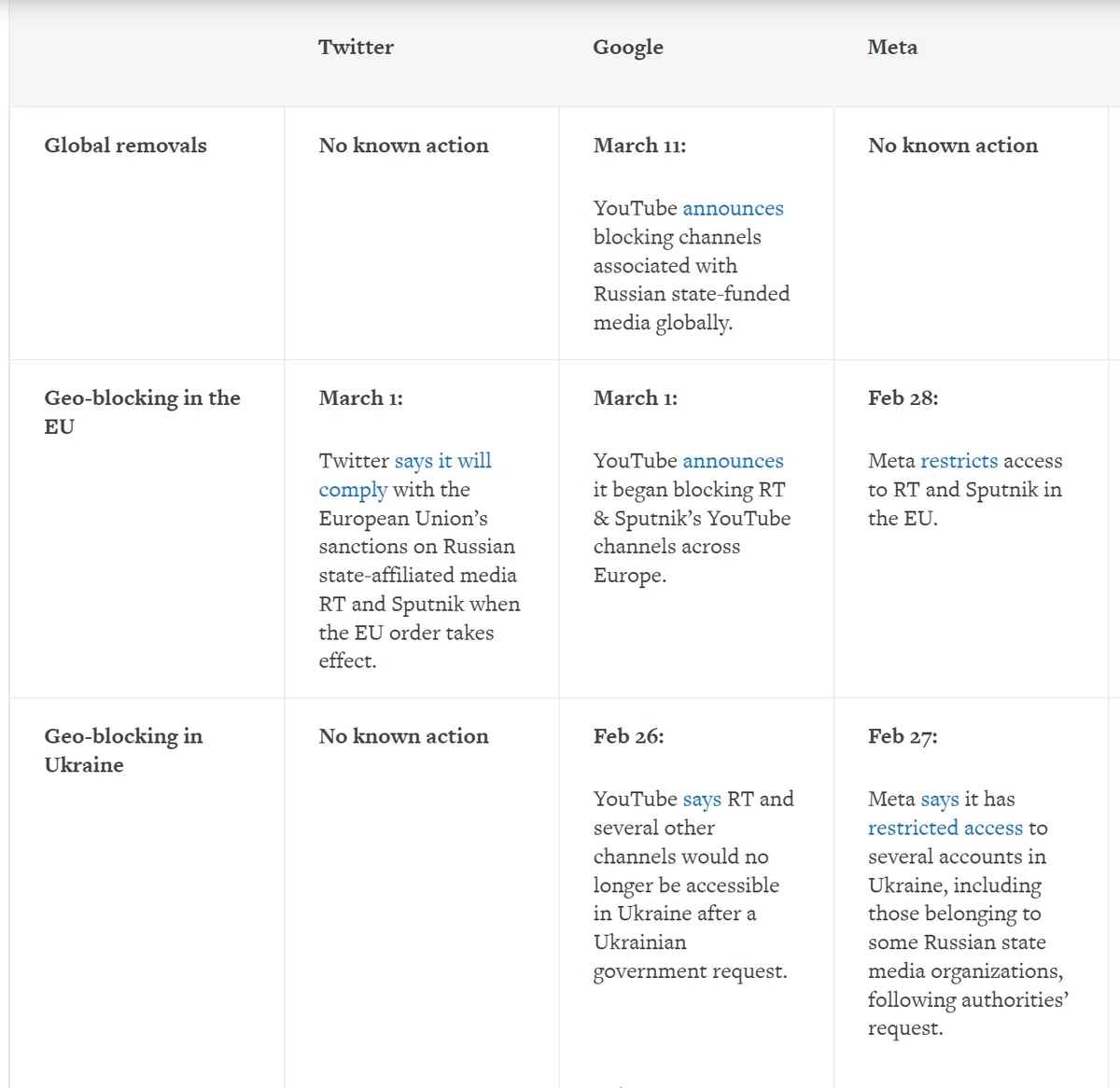Open Meta 'says' link under Feb 27

coord(940,800)
